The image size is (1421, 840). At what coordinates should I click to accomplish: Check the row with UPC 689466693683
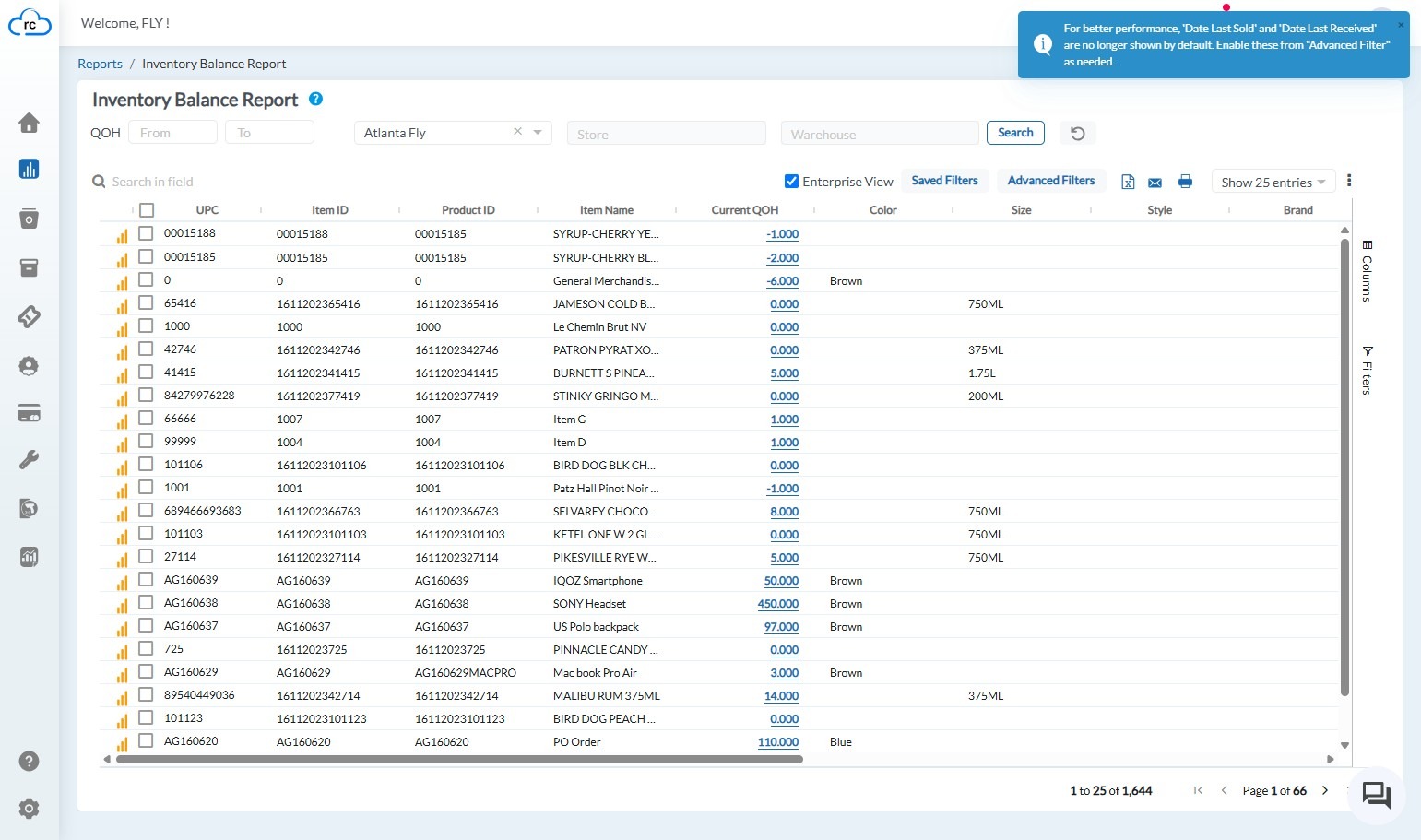point(146,510)
